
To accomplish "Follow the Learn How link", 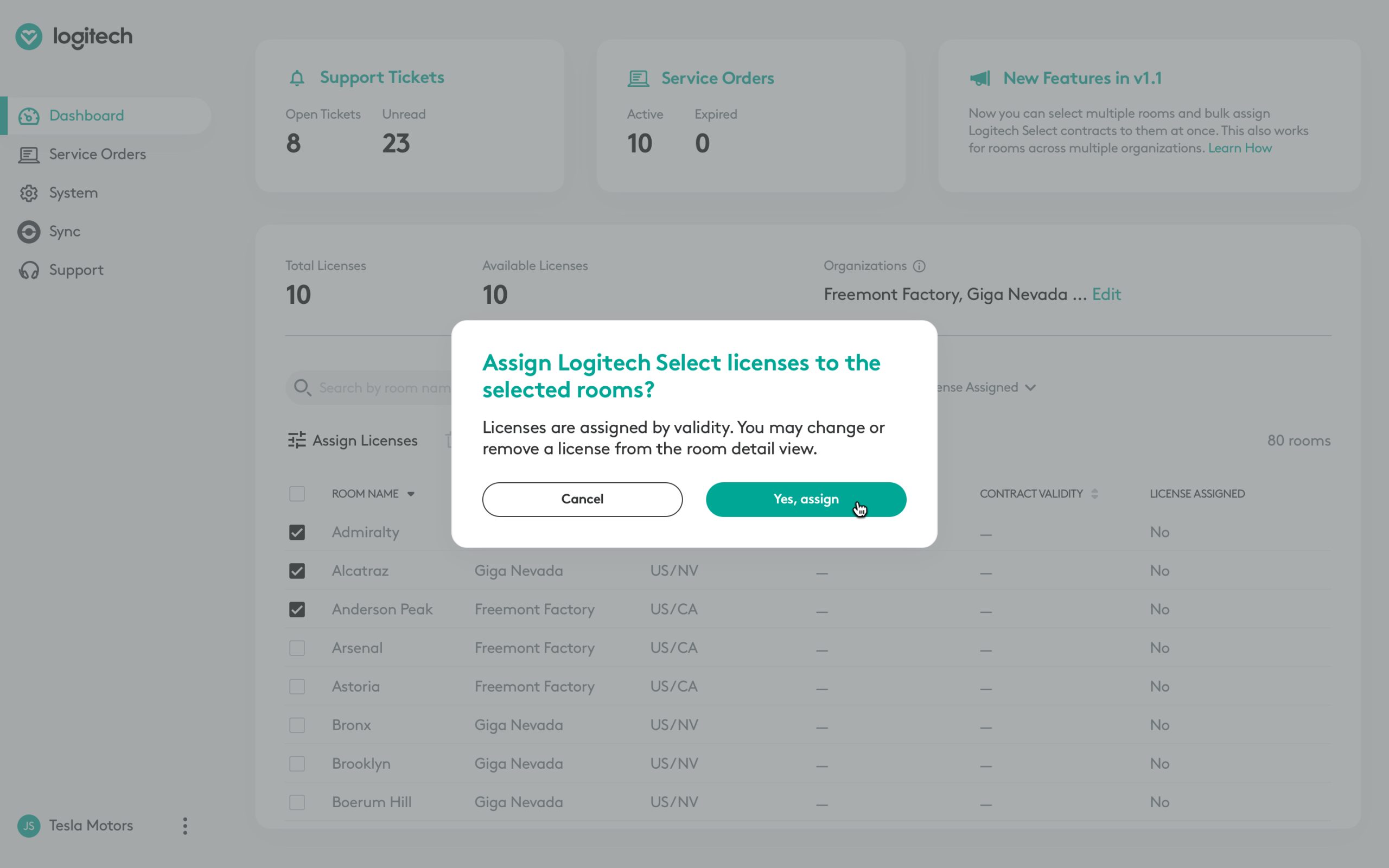I will coord(1240,148).
